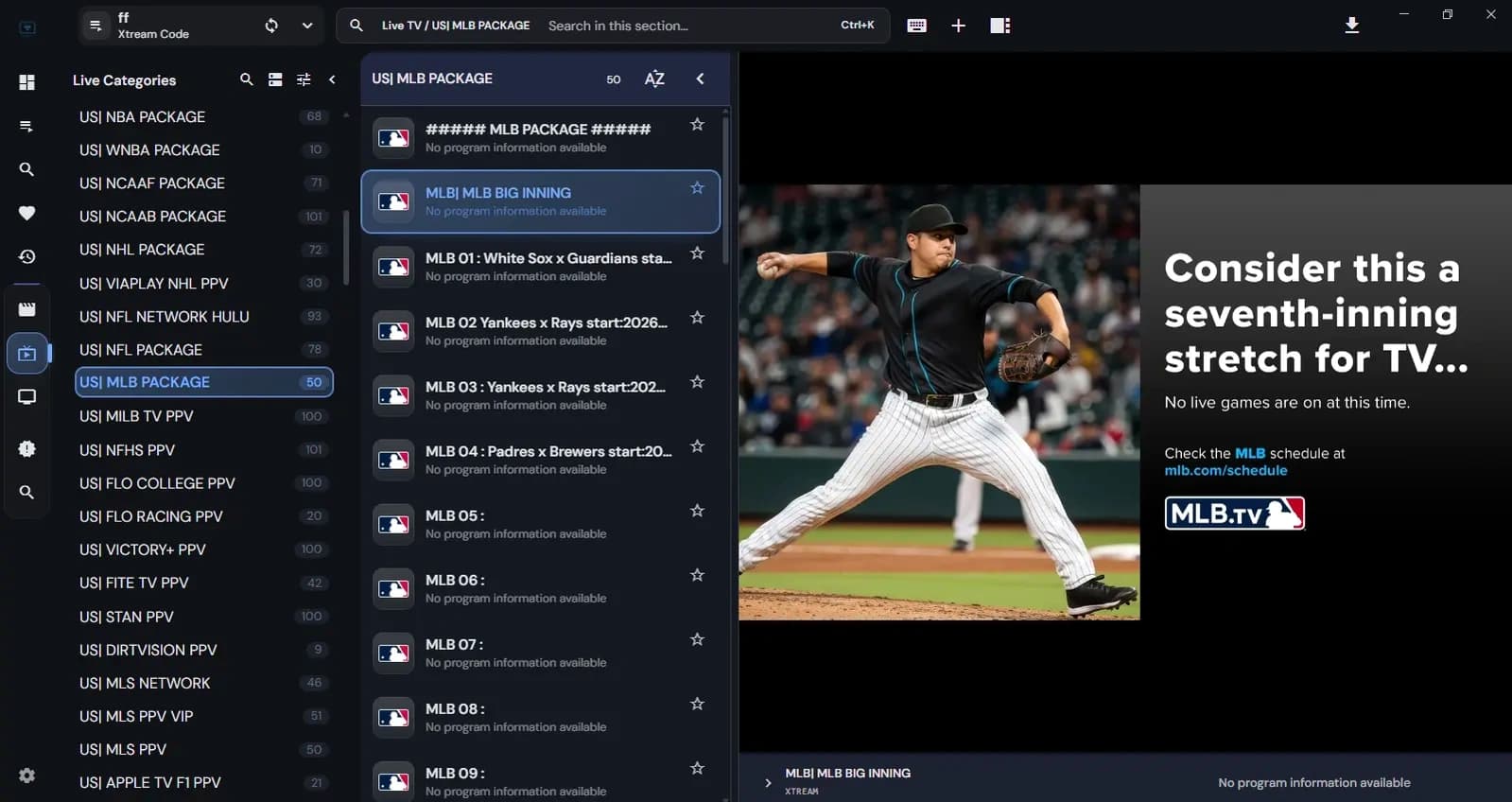Image resolution: width=1512 pixels, height=802 pixels.
Task: Open category filter sliders icon
Action: [x=304, y=79]
